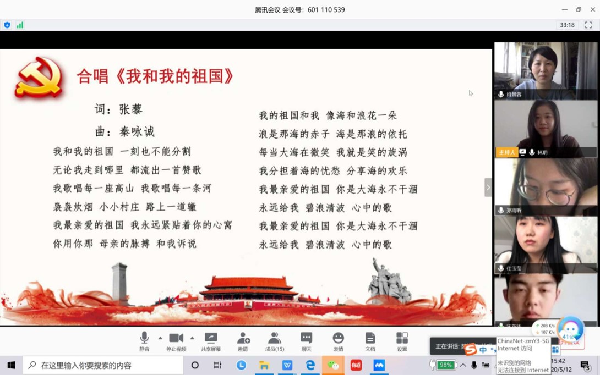Open the documents icon in the meeting toolbar

click(370, 341)
